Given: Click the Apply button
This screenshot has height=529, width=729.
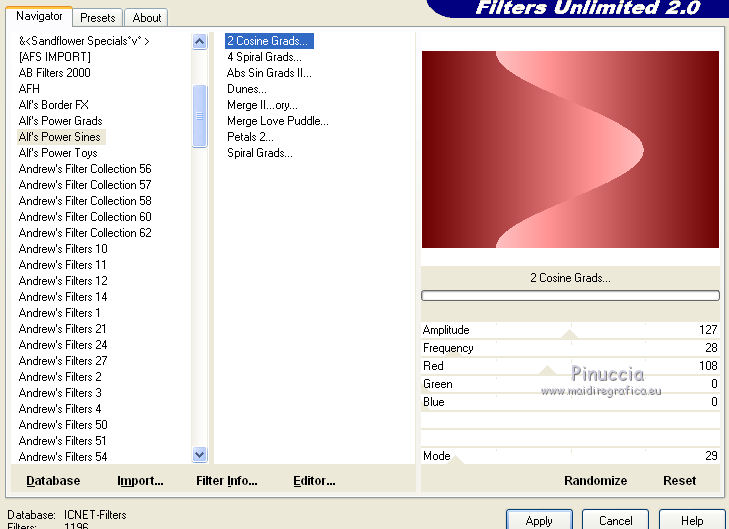Looking at the screenshot, I should click(539, 520).
